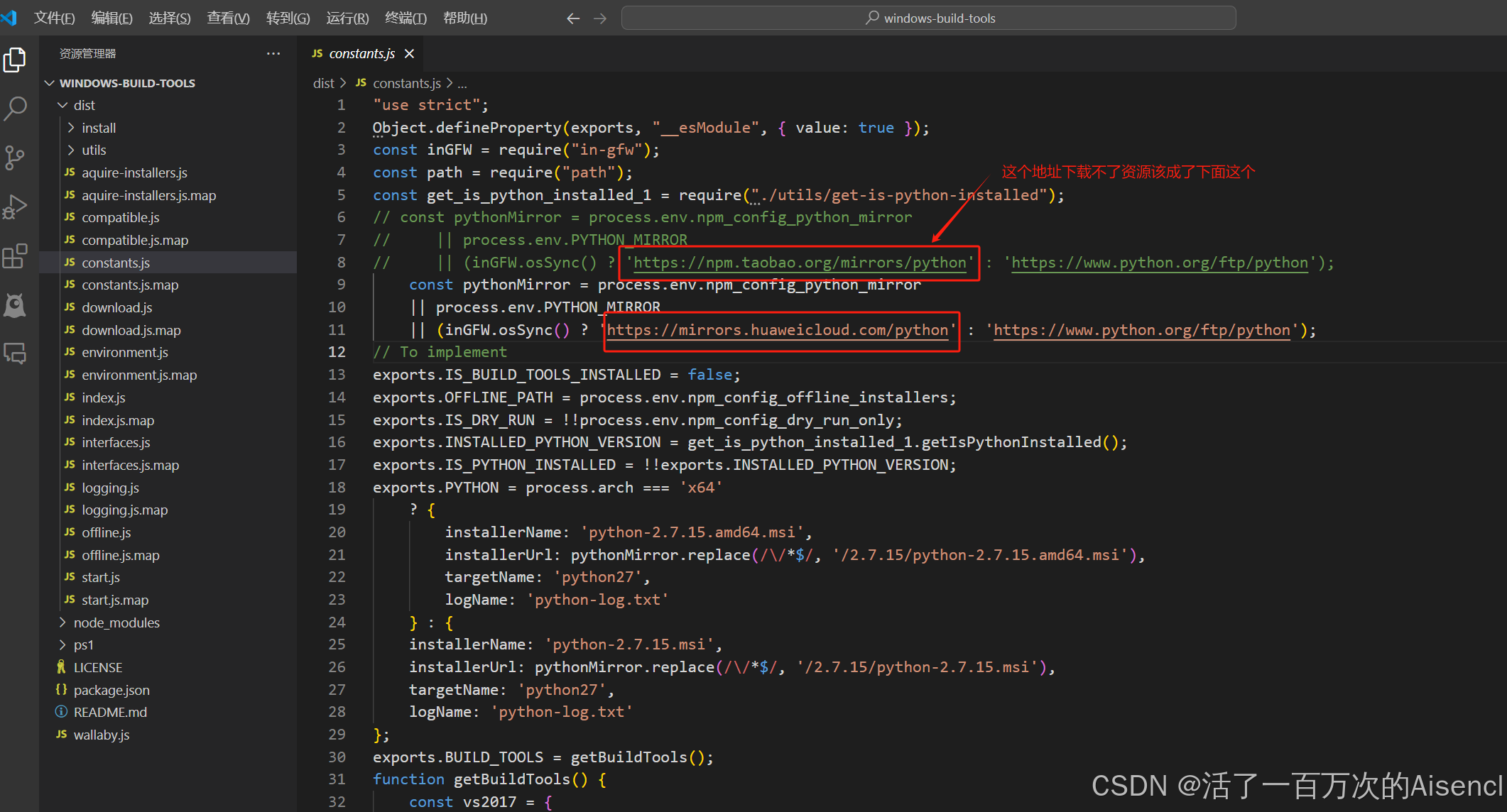Open compatible.js.map file
1507x812 pixels.
coord(135,240)
